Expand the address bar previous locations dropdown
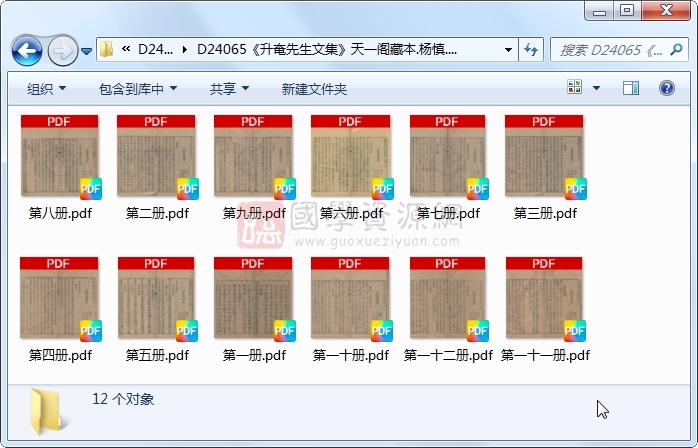Image resolution: width=698 pixels, height=448 pixels. click(508, 49)
